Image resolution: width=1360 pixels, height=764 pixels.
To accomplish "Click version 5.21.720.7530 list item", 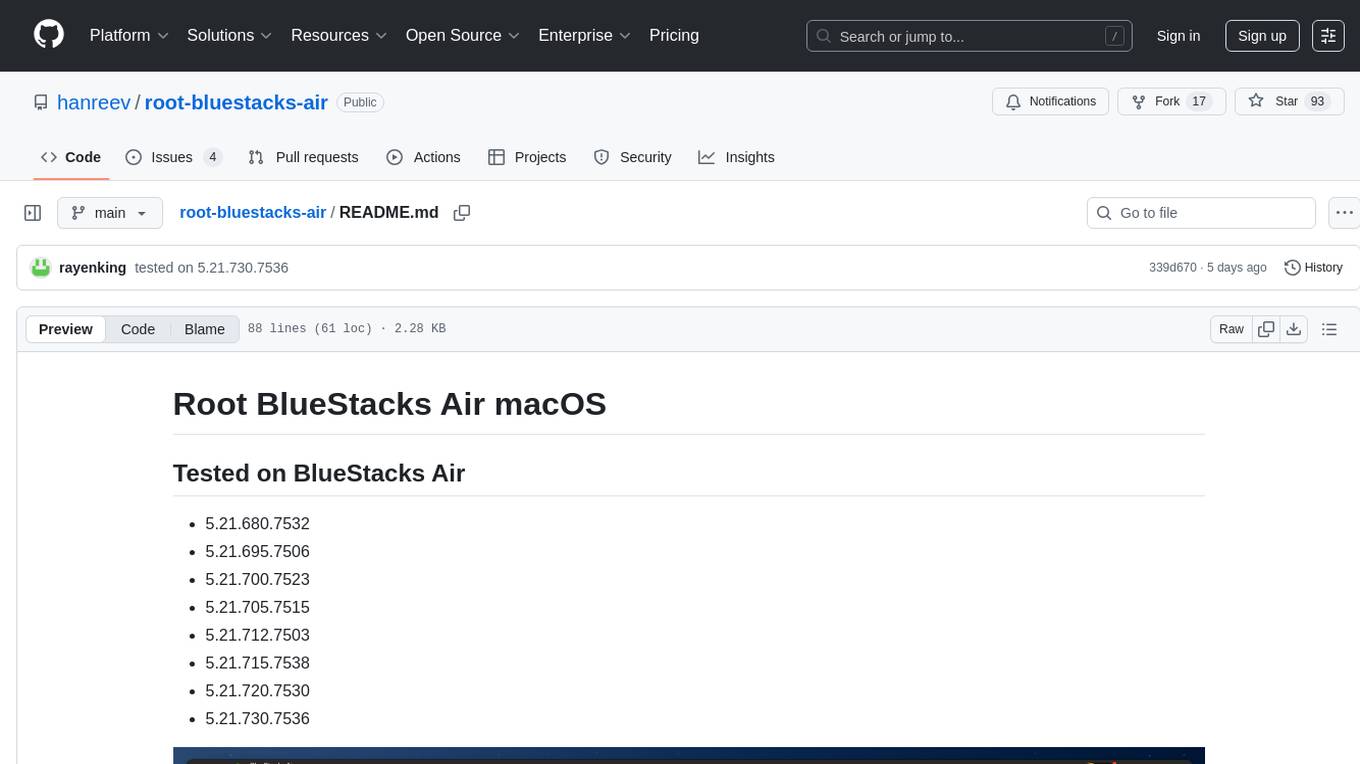I will tap(257, 691).
